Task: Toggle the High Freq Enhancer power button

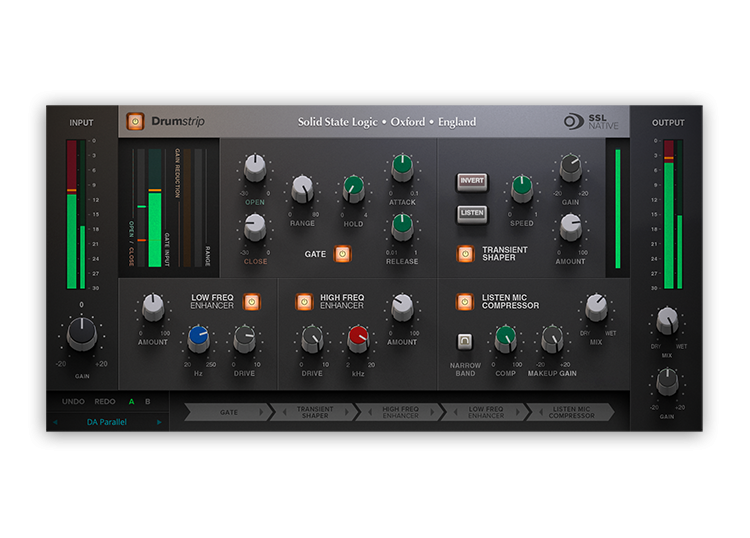Action: (x=304, y=302)
